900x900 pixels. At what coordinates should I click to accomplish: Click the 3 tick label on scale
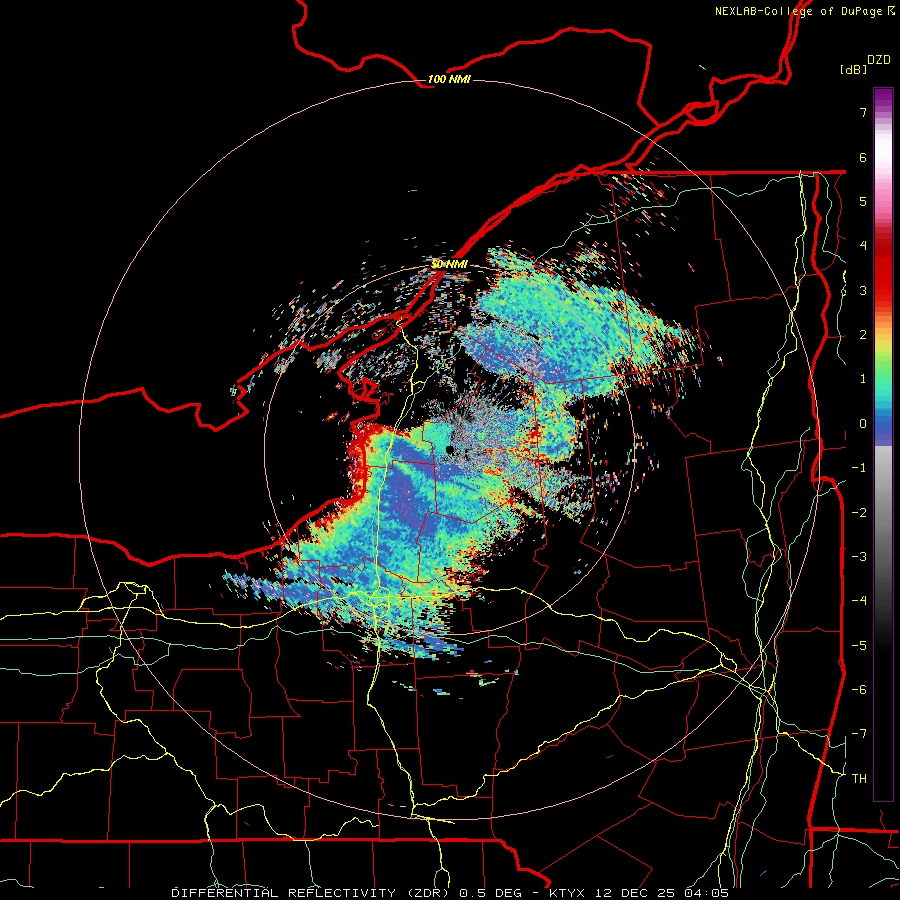[863, 290]
